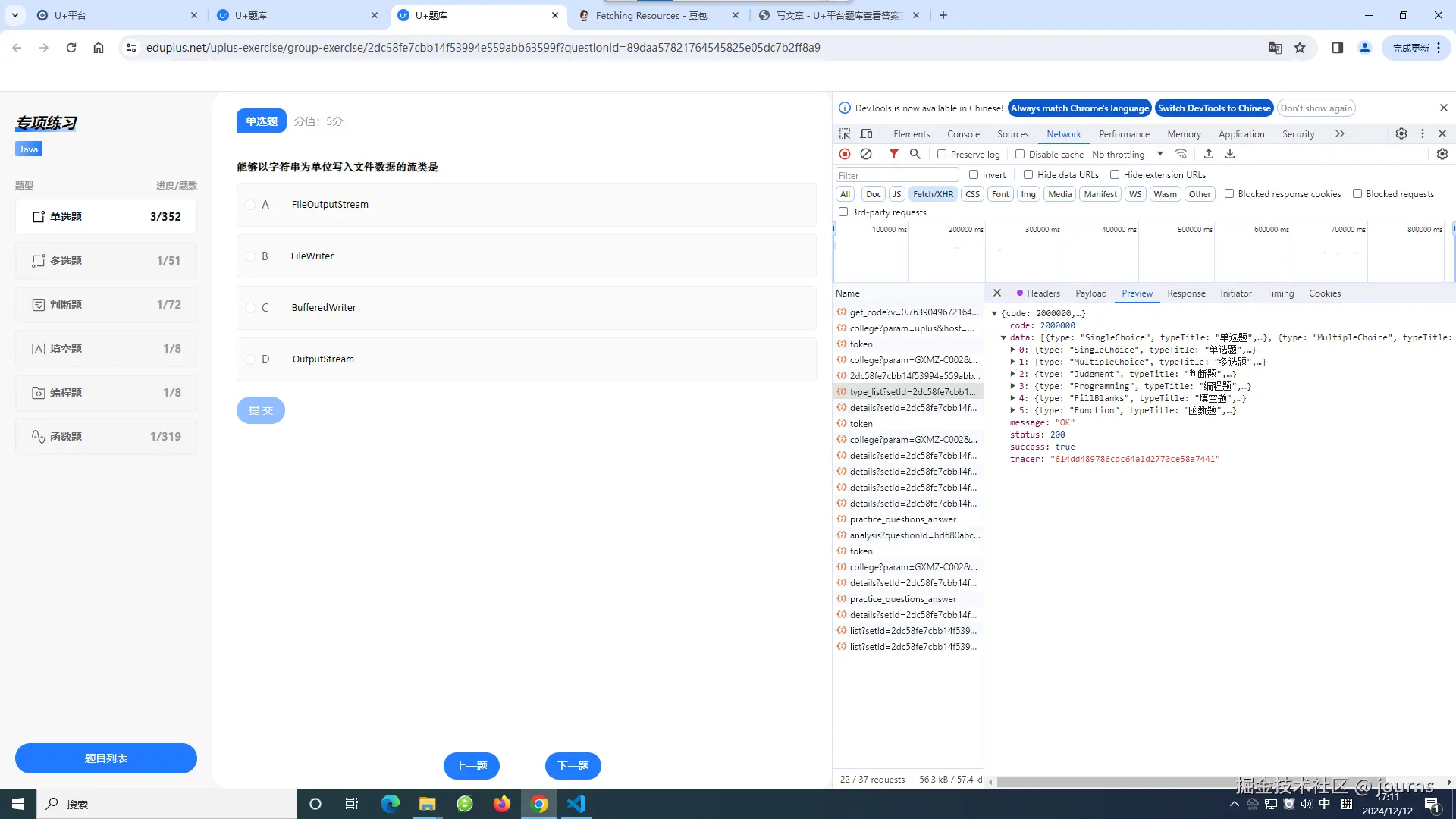Click Switch DevTools to Chinese
This screenshot has width=1456, height=819.
[x=1213, y=108]
